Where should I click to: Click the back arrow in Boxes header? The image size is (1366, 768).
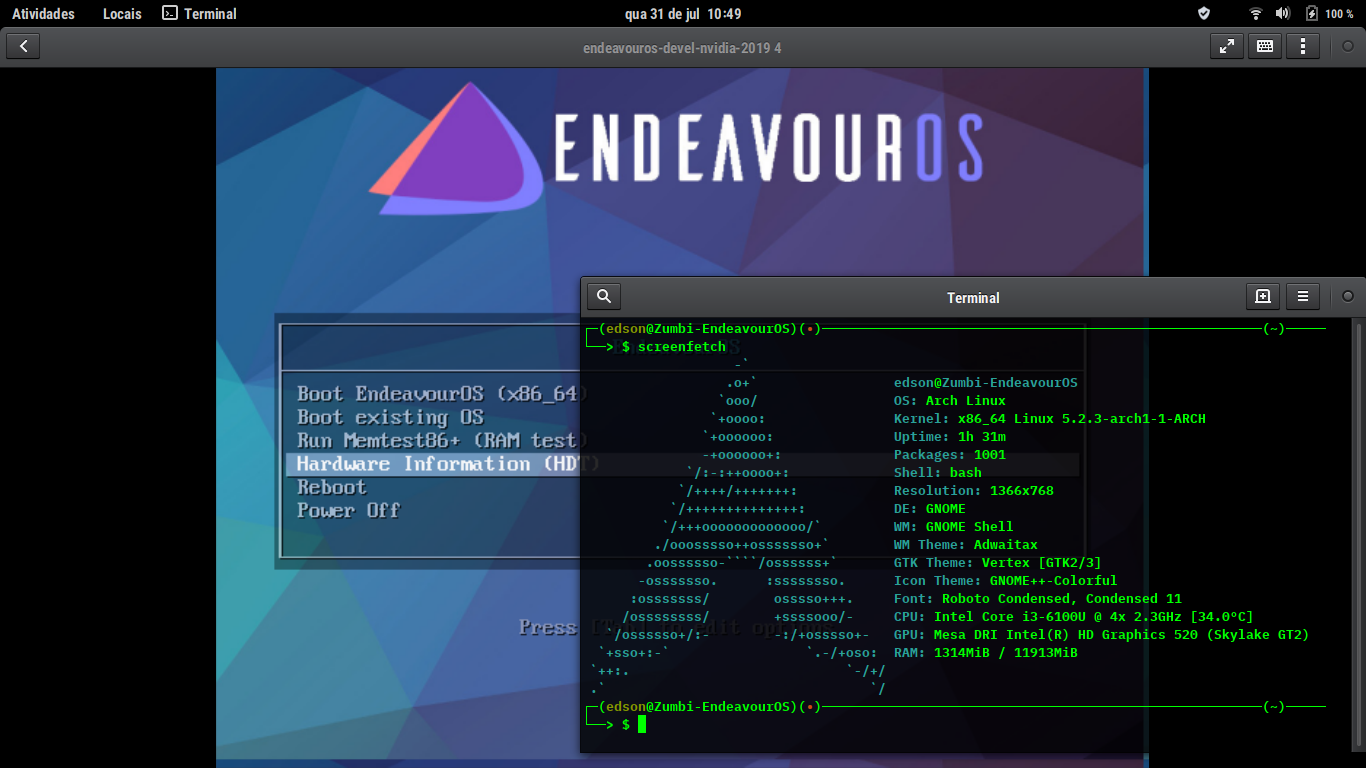(x=23, y=46)
